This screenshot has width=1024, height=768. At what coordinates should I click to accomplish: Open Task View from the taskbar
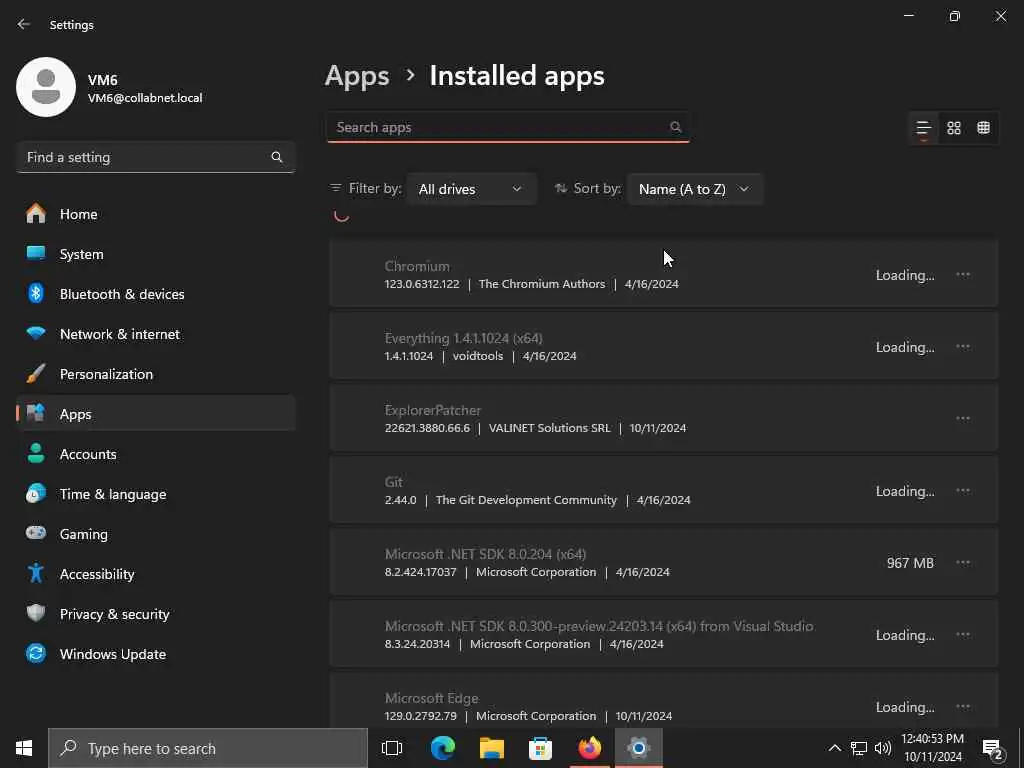pyautogui.click(x=392, y=748)
